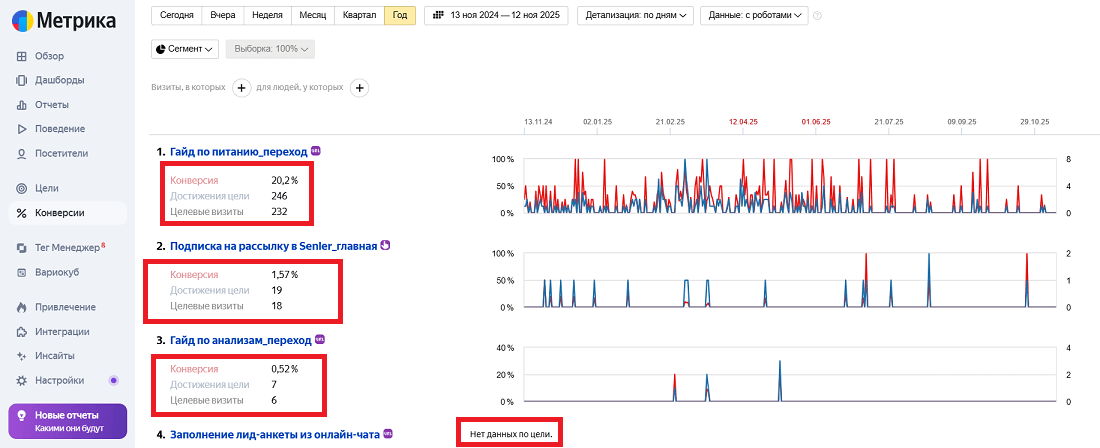Open the Посетители person icon
The width and height of the screenshot is (1100, 448).
22,154
